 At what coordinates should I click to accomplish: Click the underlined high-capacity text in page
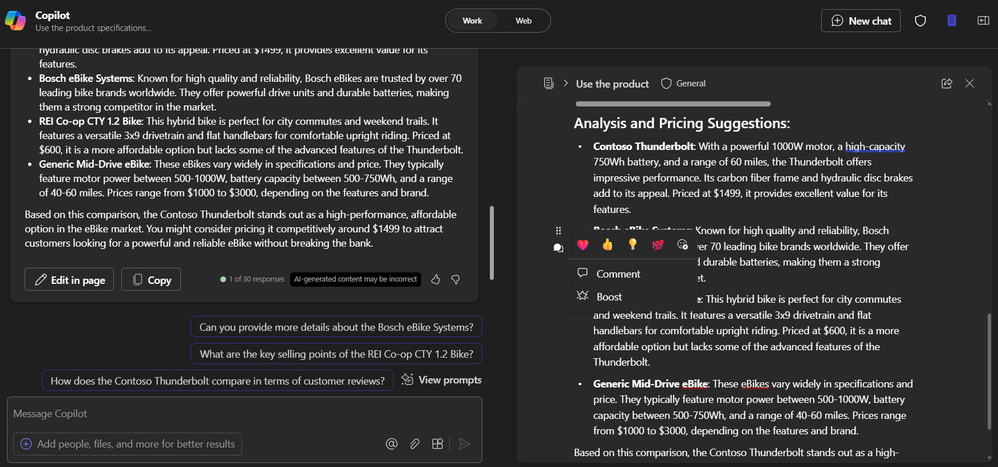875,147
